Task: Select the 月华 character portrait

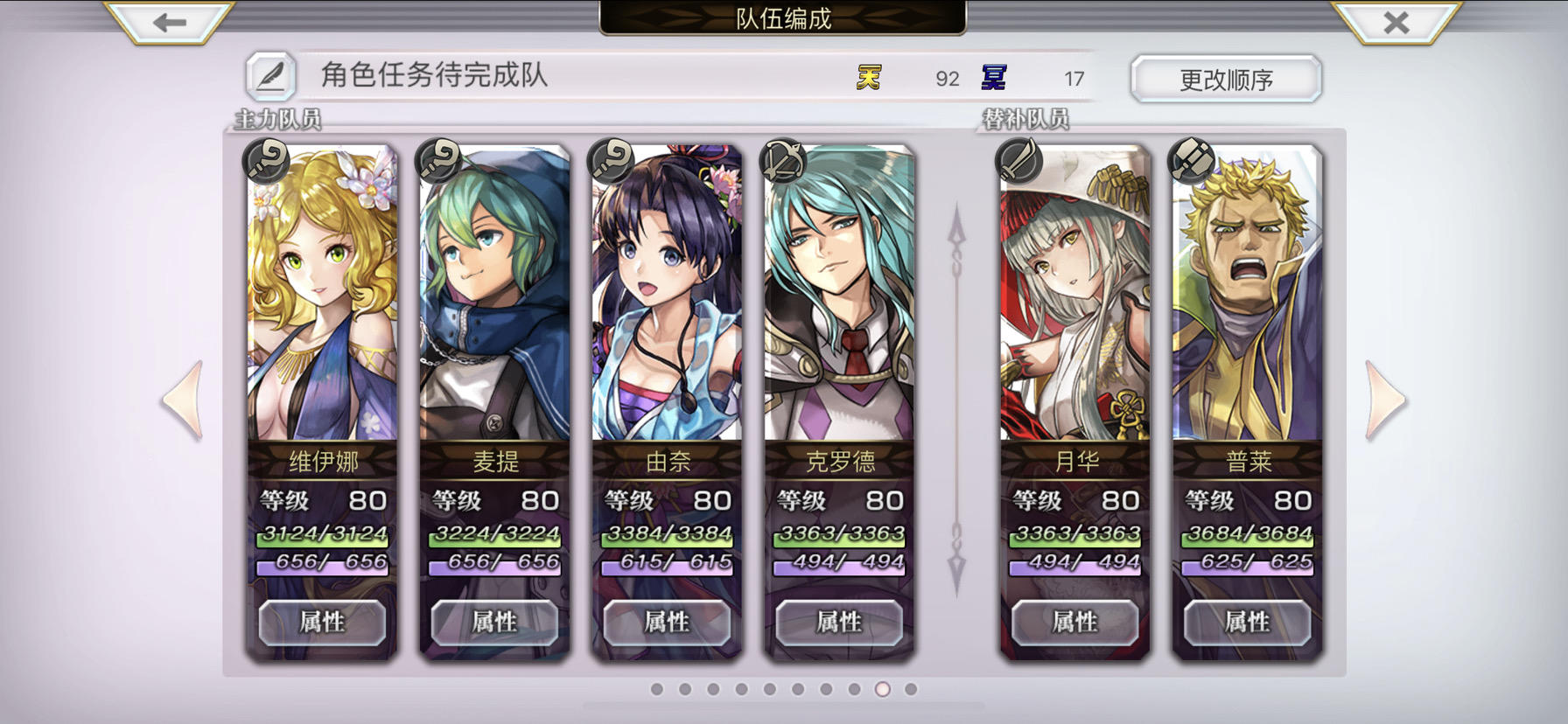Action: pos(1074,293)
